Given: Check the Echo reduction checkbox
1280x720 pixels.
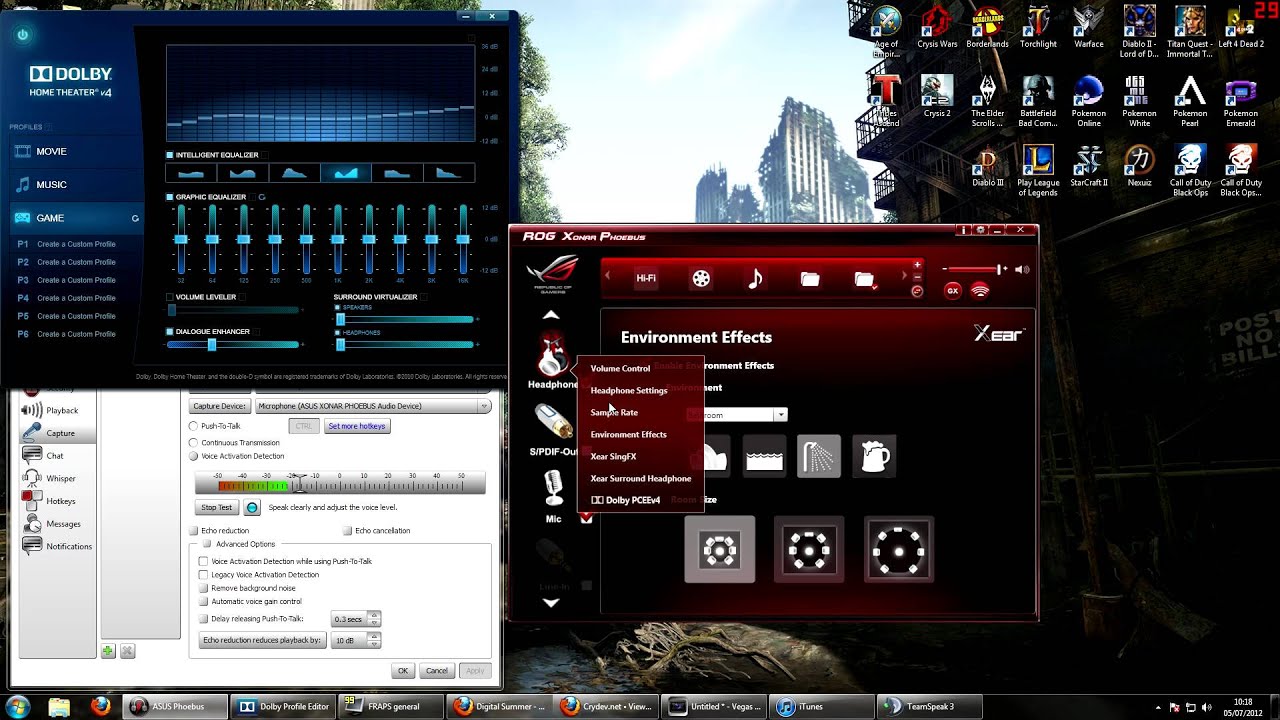Looking at the screenshot, I should click(x=194, y=530).
